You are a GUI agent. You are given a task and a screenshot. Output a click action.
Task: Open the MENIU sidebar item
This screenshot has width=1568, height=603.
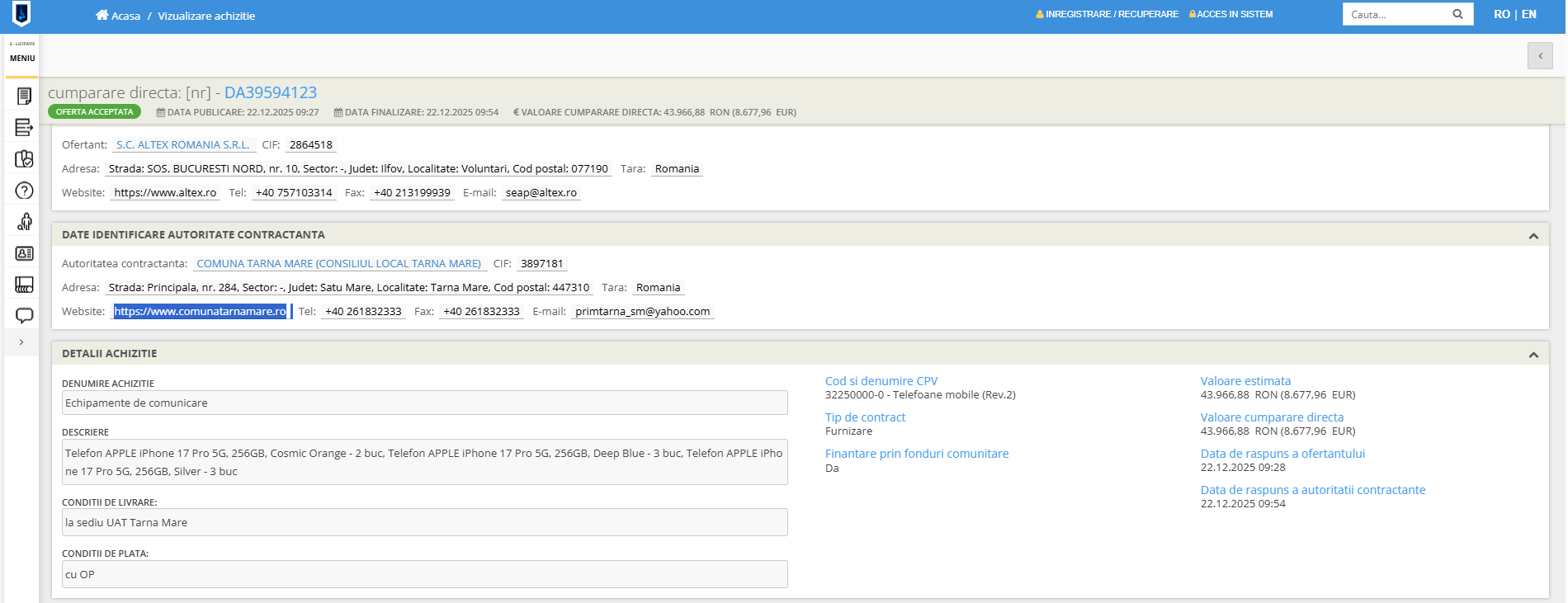click(x=22, y=58)
